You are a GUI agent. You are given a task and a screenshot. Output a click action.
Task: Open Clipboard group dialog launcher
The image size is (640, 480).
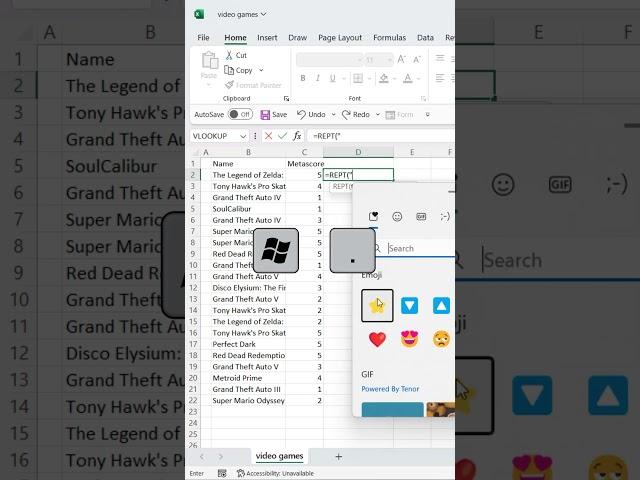coord(286,98)
